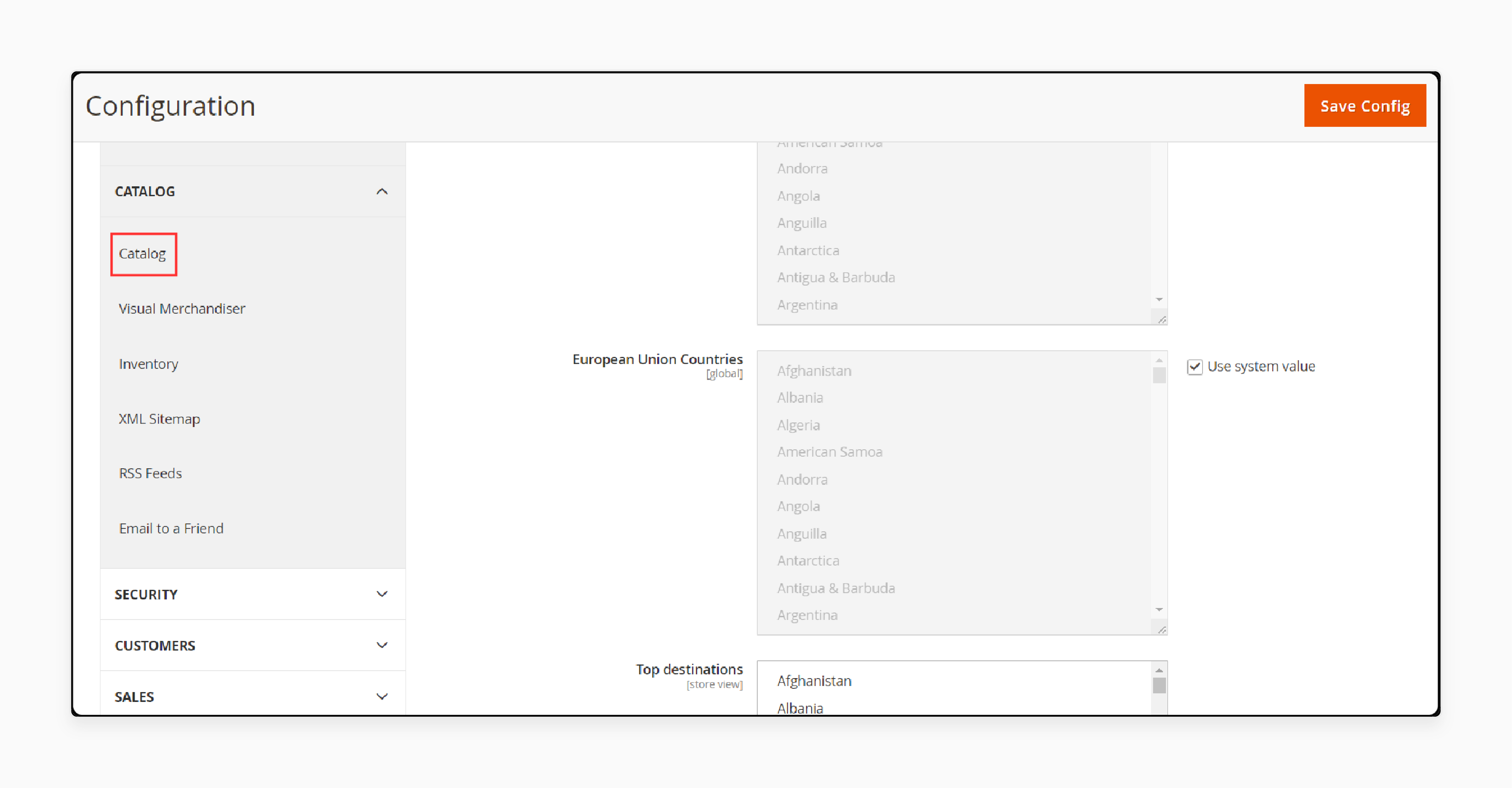Click the Save Config button

pos(1365,106)
